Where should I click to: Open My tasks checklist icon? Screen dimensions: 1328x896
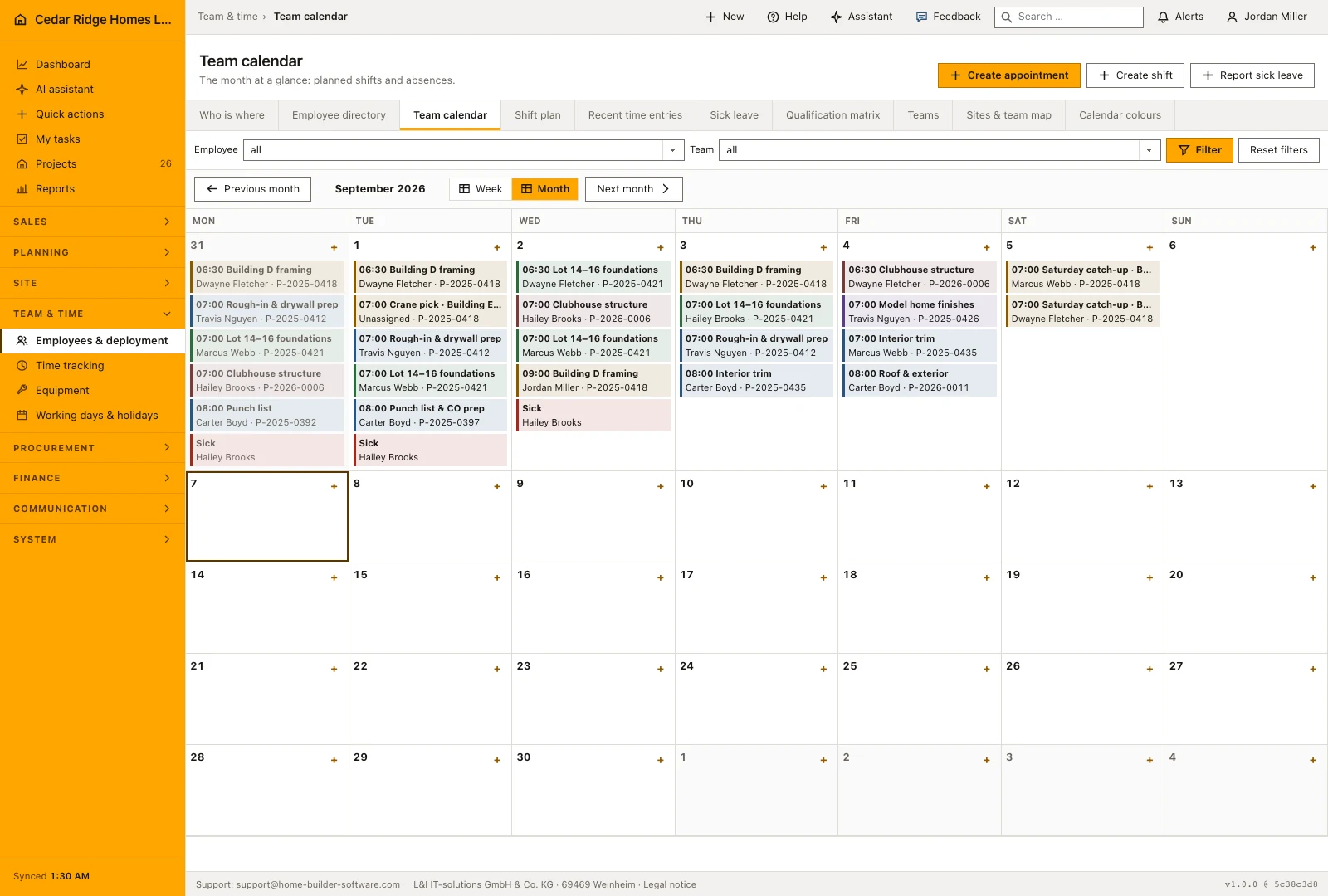pos(22,139)
